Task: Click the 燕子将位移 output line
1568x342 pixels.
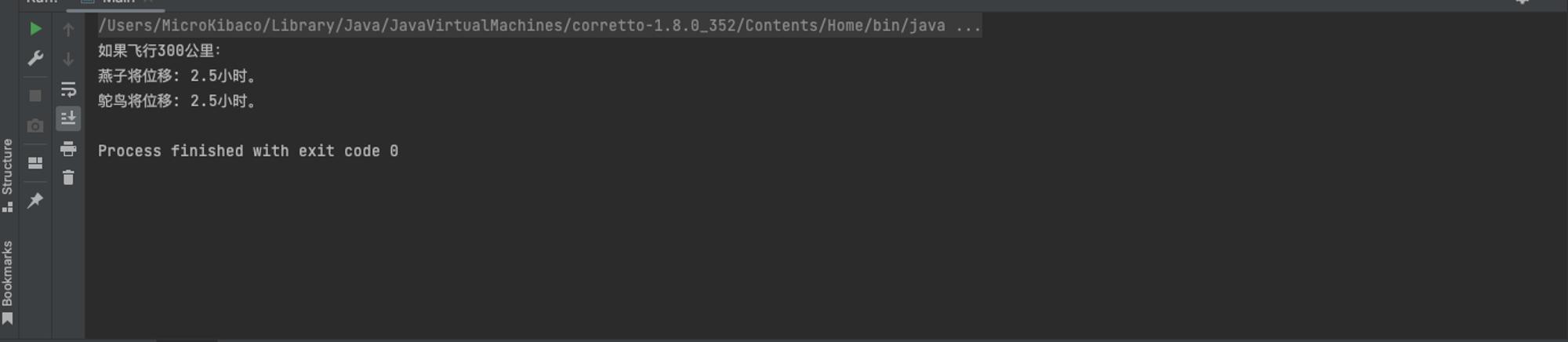Action: pyautogui.click(x=177, y=76)
